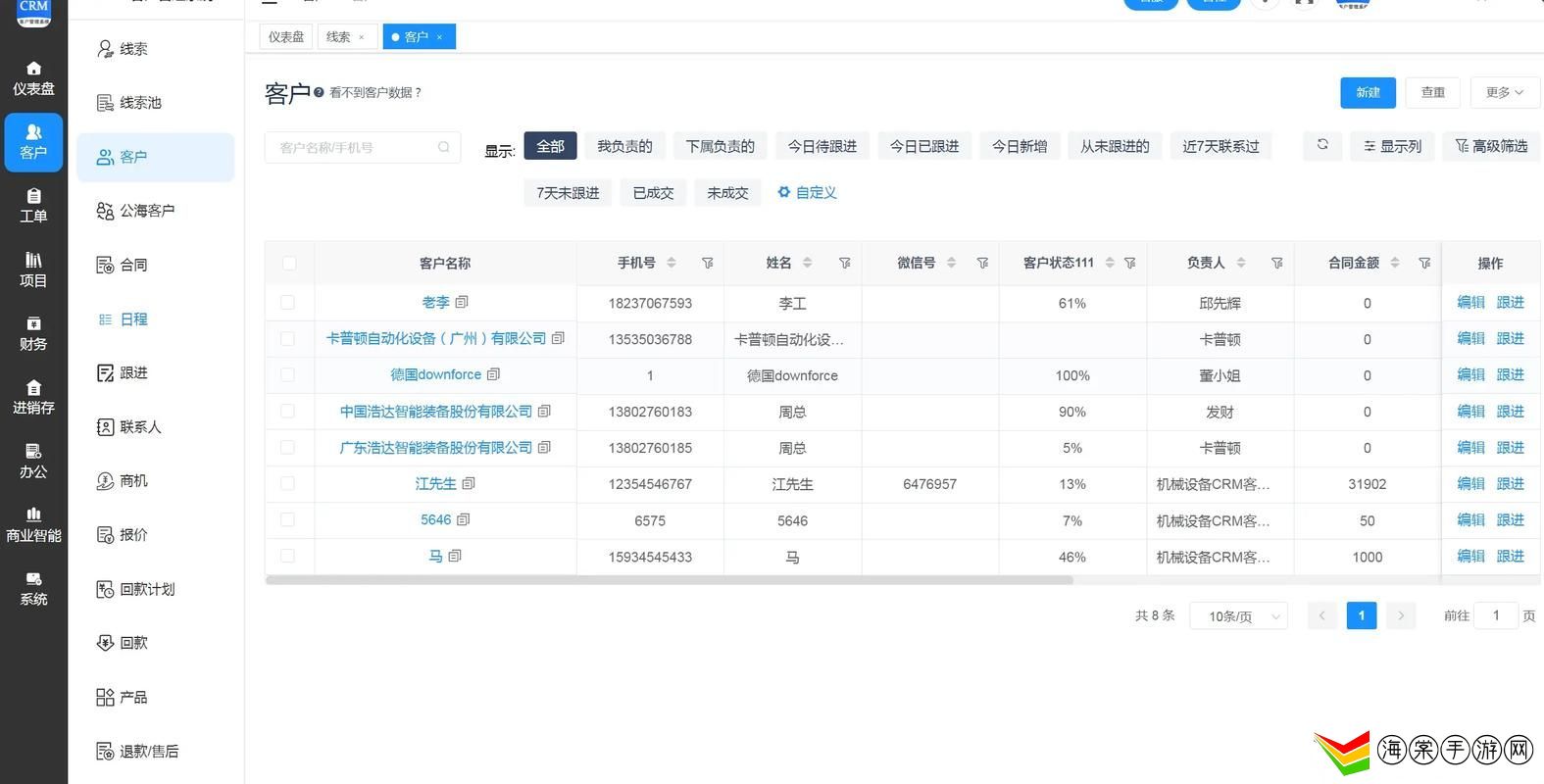Click the filter icon in 合同金额 column header
Image resolution: width=1544 pixels, height=784 pixels.
1424,263
